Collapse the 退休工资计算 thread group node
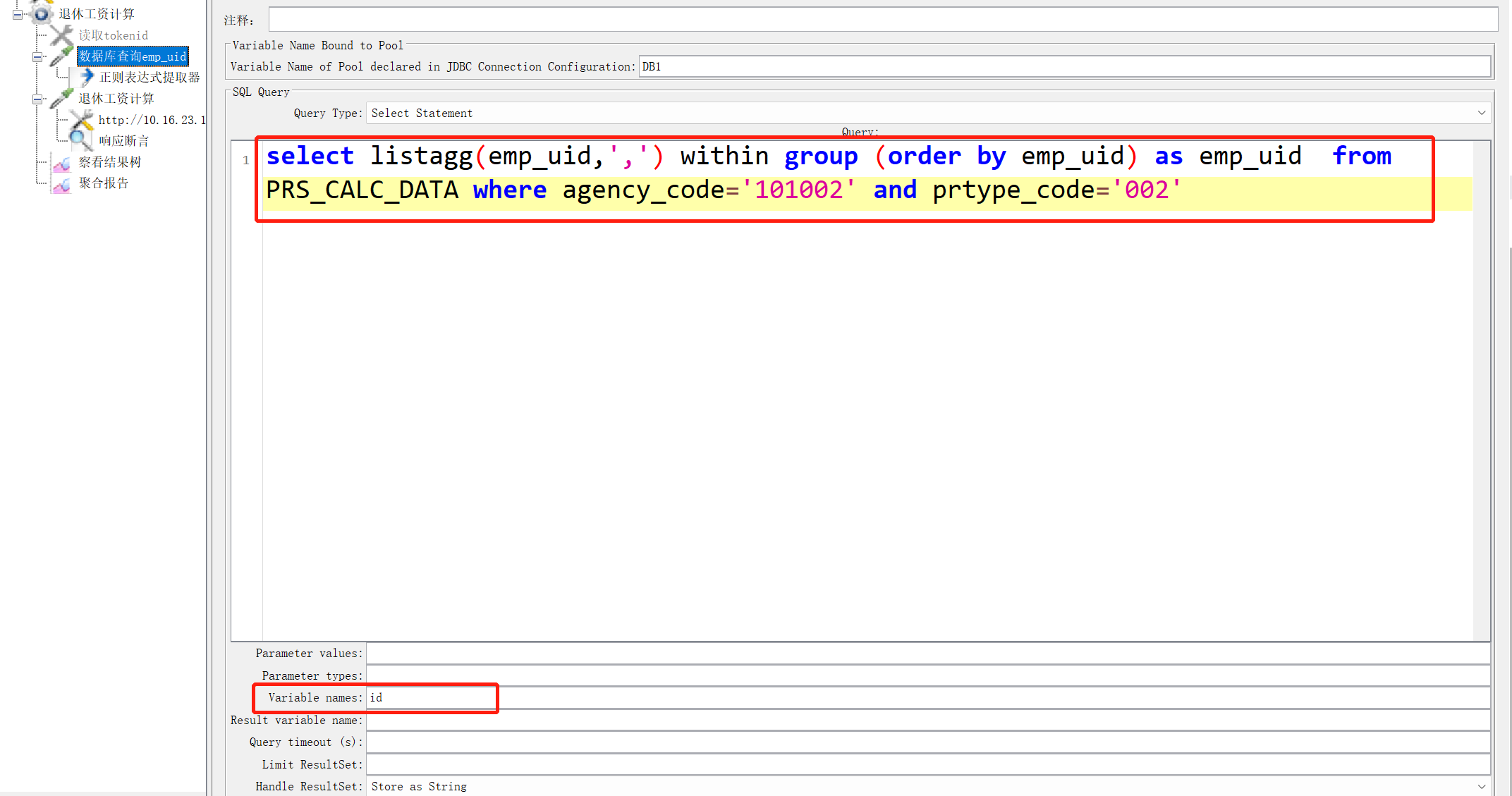This screenshot has height=796, width=1512. (37, 99)
